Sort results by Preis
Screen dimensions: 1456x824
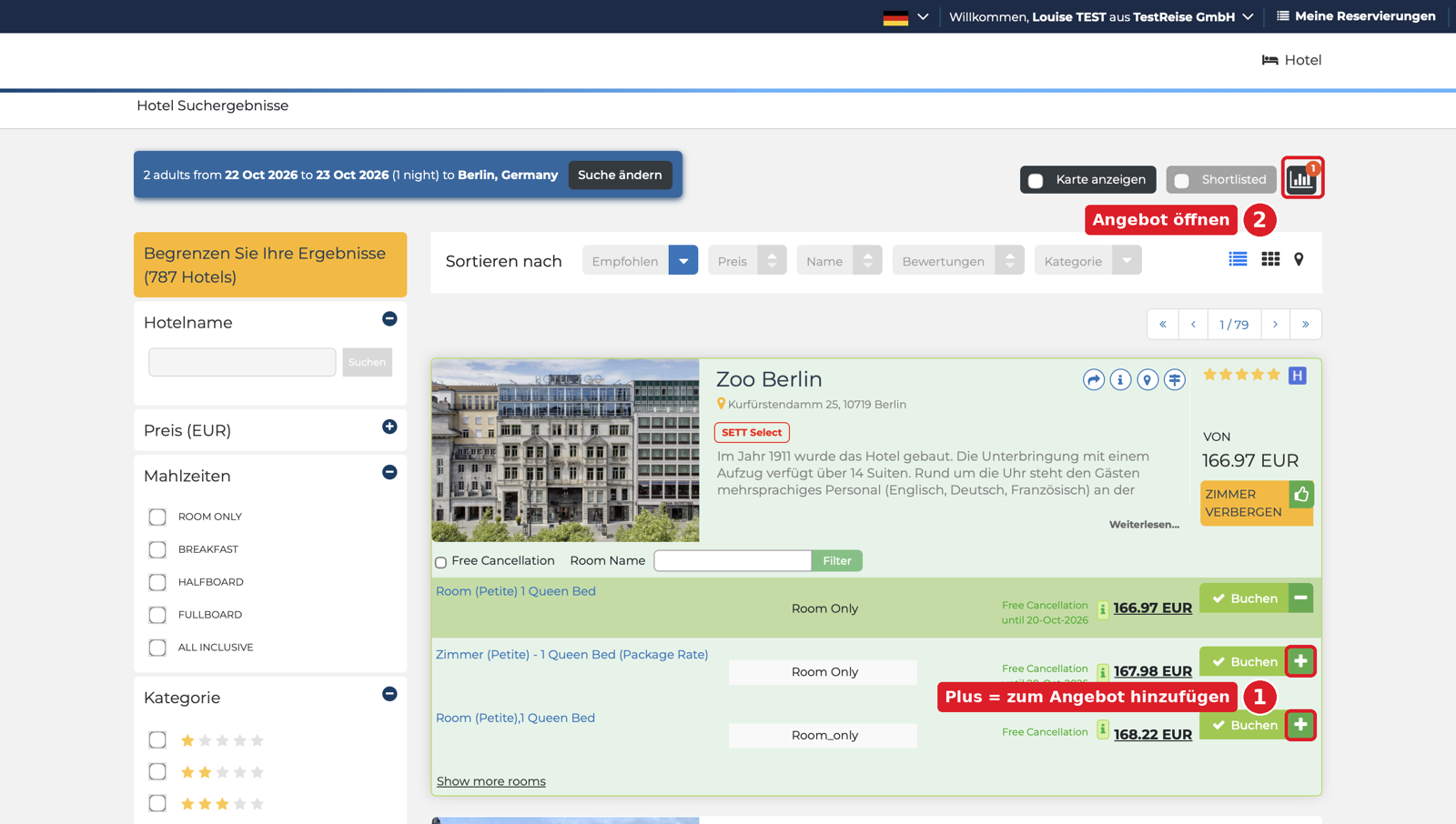coord(746,261)
